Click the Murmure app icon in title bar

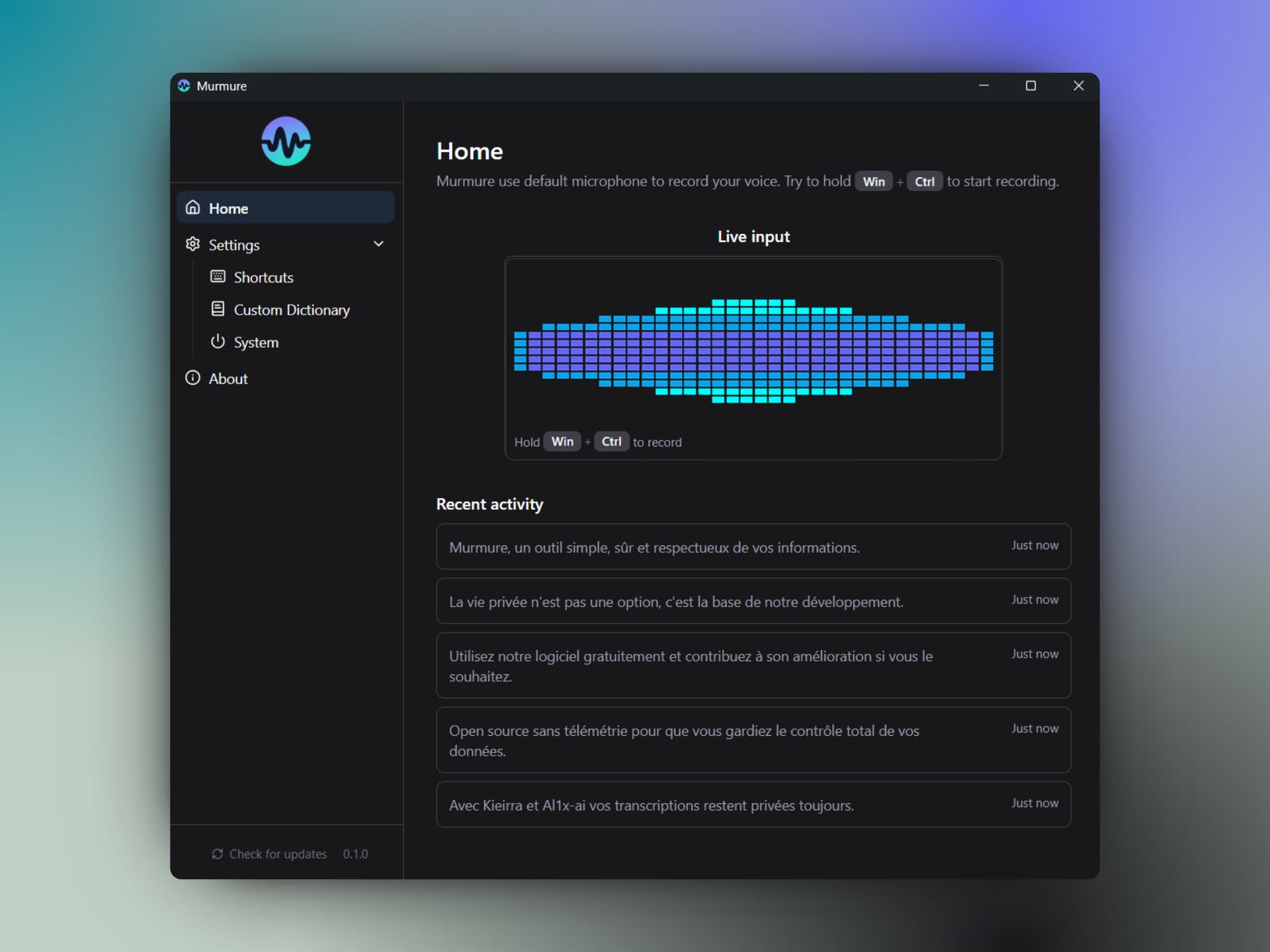[x=183, y=85]
